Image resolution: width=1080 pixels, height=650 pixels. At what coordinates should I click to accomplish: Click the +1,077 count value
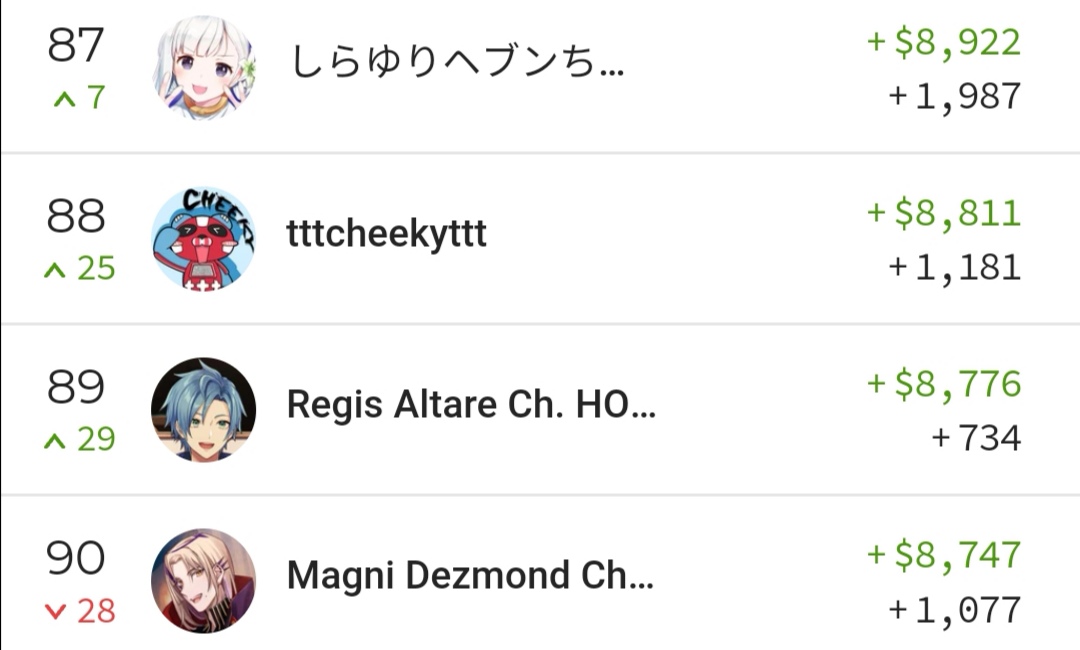coord(955,611)
